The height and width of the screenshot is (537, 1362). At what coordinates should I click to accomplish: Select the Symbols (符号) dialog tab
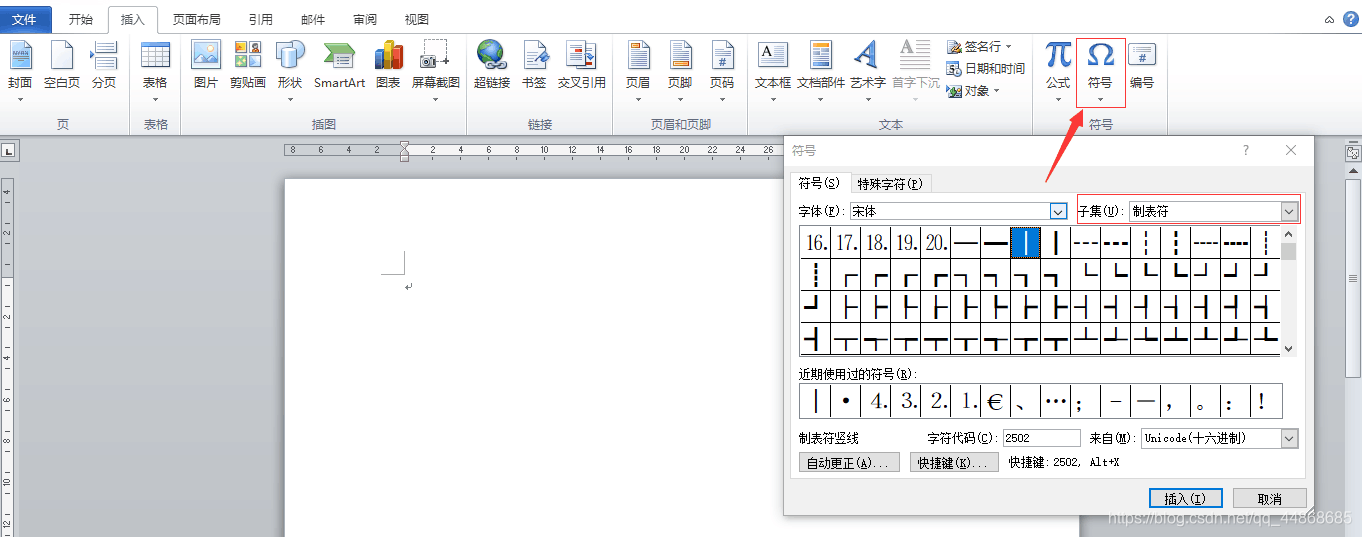coord(819,183)
